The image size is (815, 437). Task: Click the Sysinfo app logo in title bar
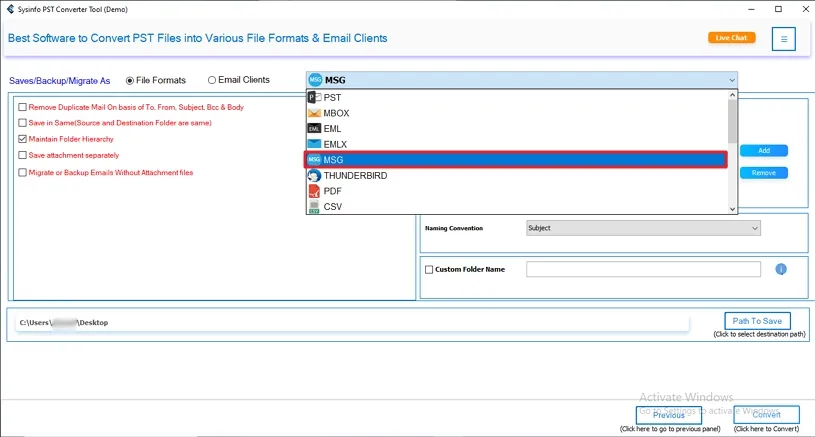click(x=10, y=9)
